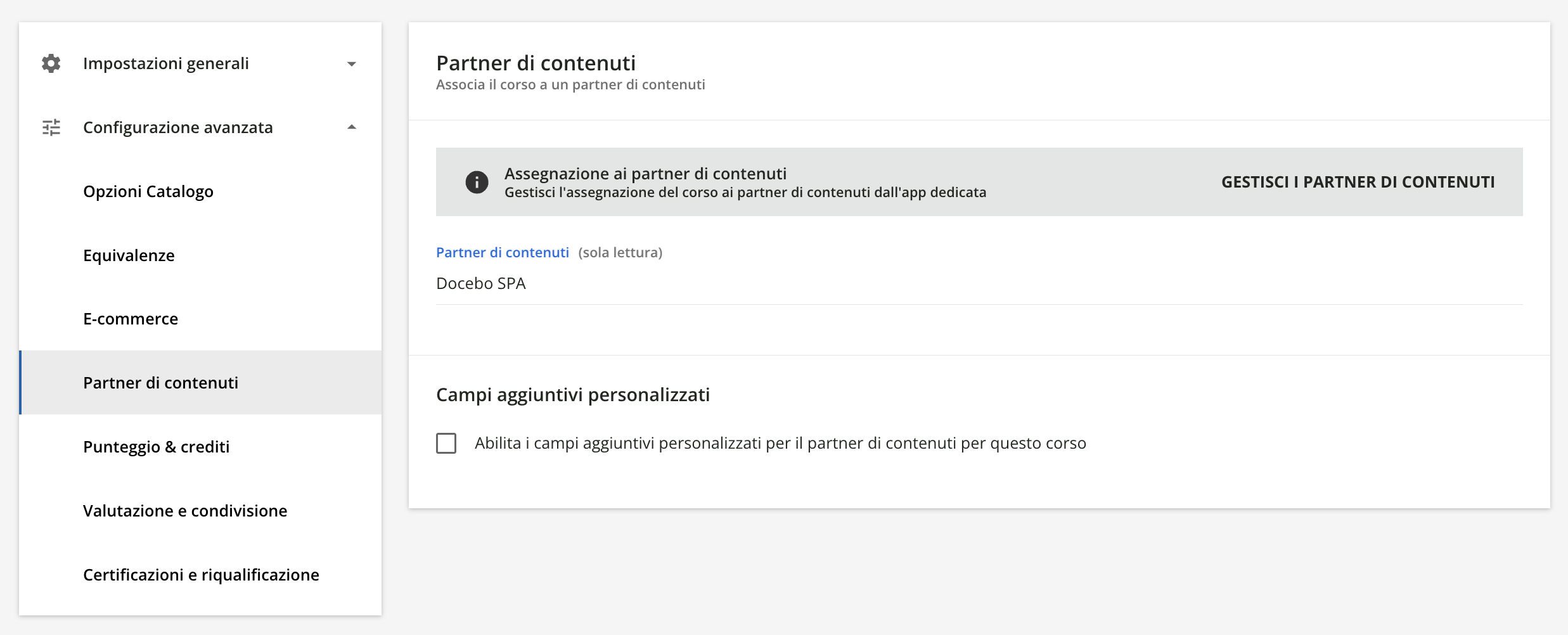Screen dimensions: 1568x635
Task: Click the sola lettura label
Action: pos(619,252)
